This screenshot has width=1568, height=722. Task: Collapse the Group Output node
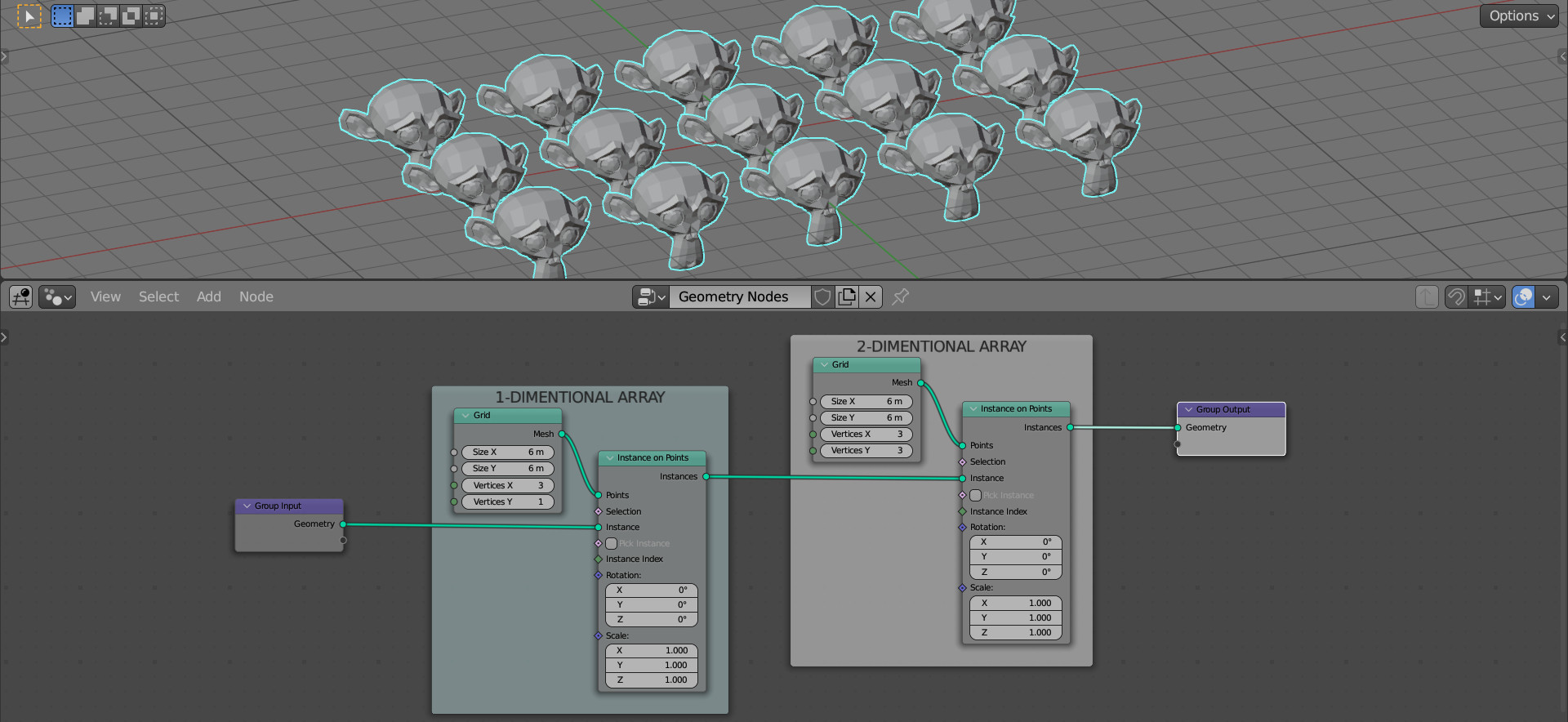tap(1188, 410)
